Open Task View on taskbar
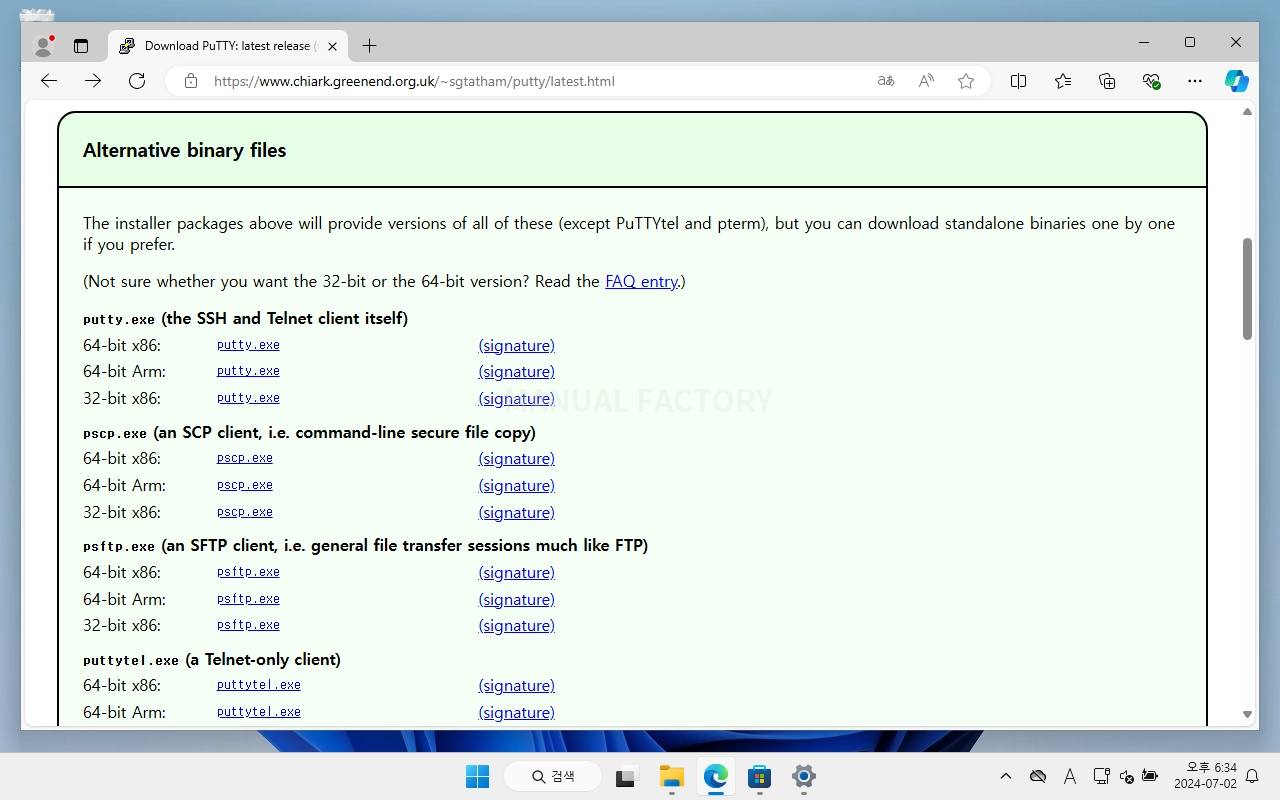Viewport: 1280px width, 800px height. 627,776
